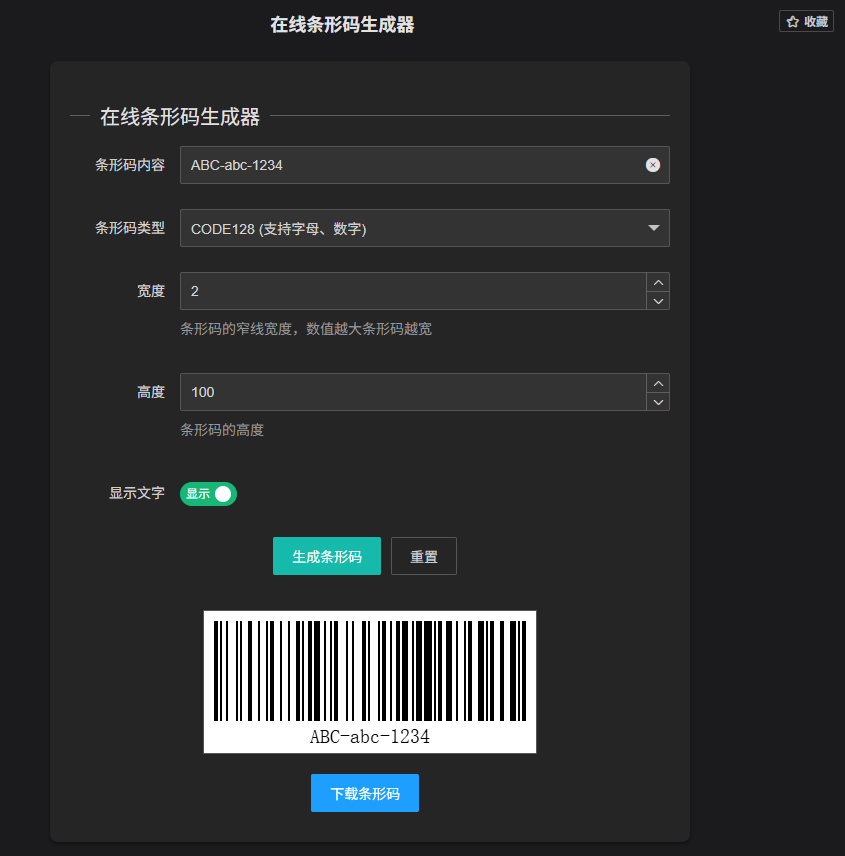
Task: Click the 生成条形码 button
Action: click(326, 556)
